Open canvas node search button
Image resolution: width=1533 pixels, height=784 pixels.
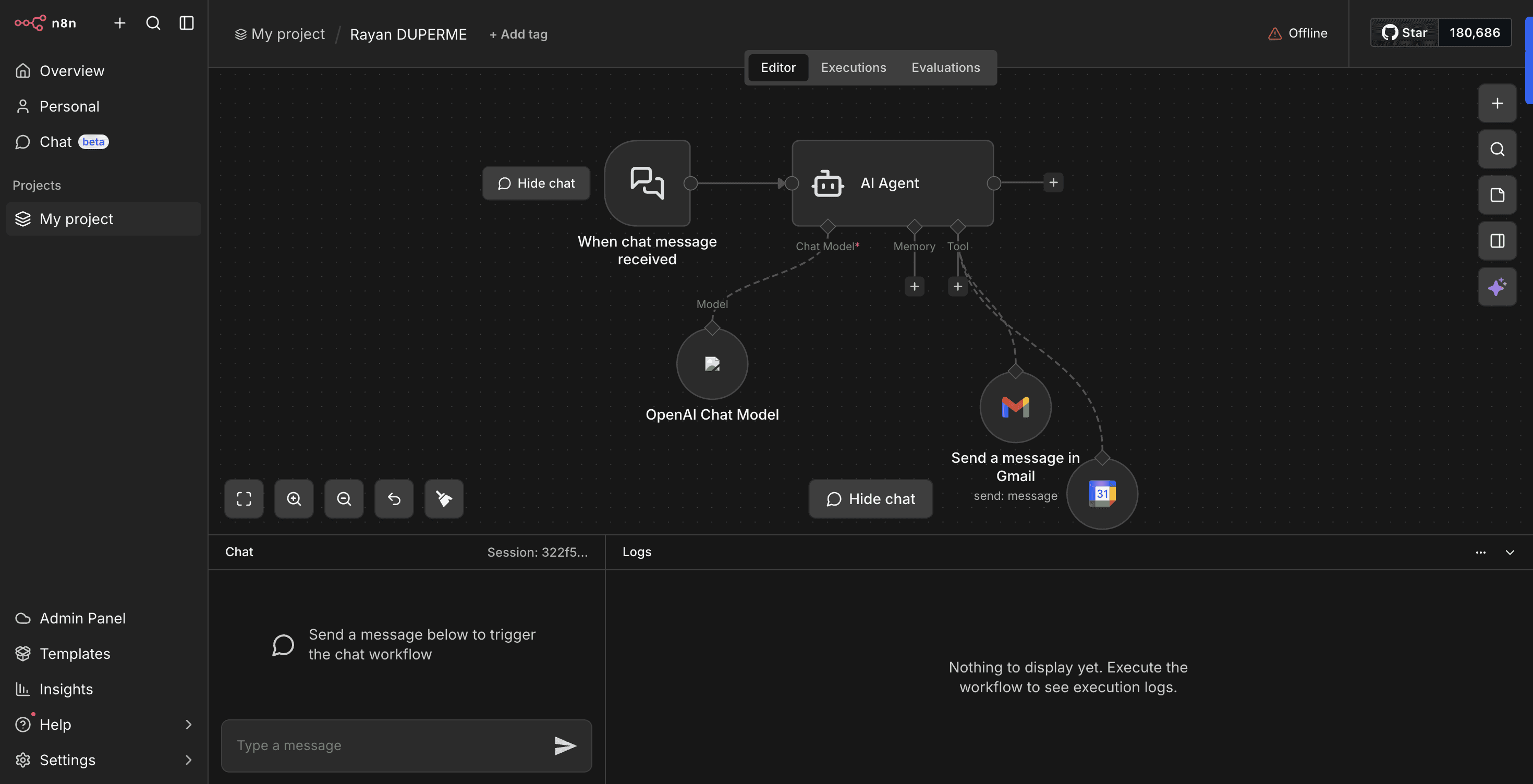[1498, 149]
